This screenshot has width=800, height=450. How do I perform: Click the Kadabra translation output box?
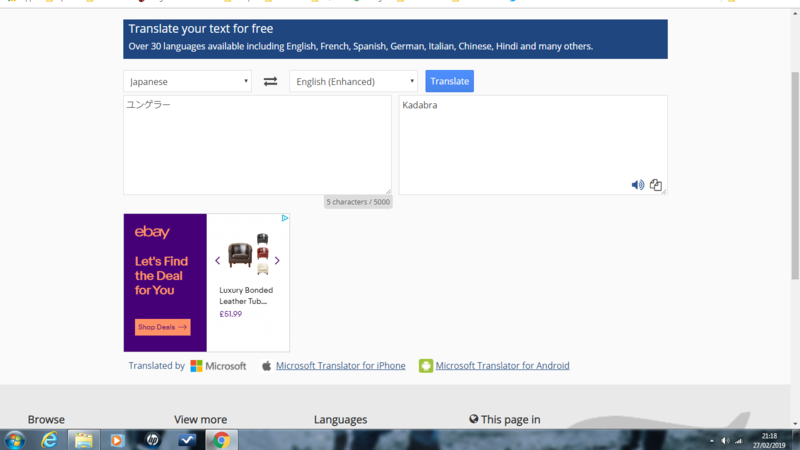[x=532, y=140]
